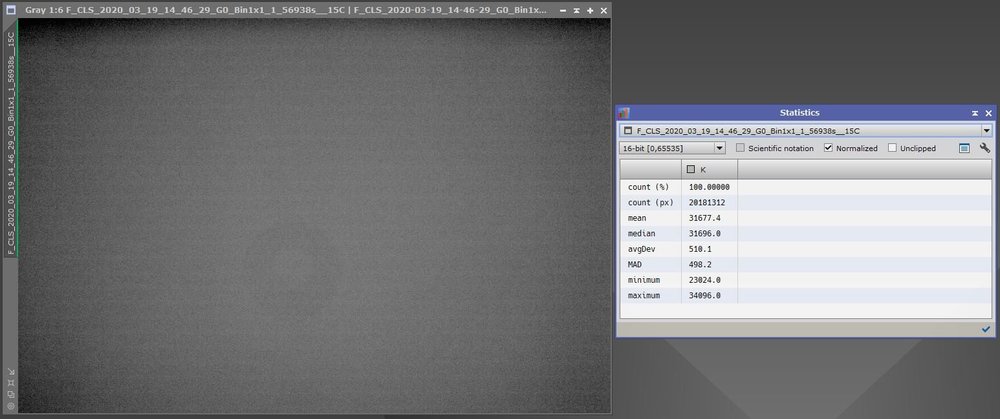The height and width of the screenshot is (419, 1000).
Task: Open the view selection dropdown in Statistics
Action: 987,131
